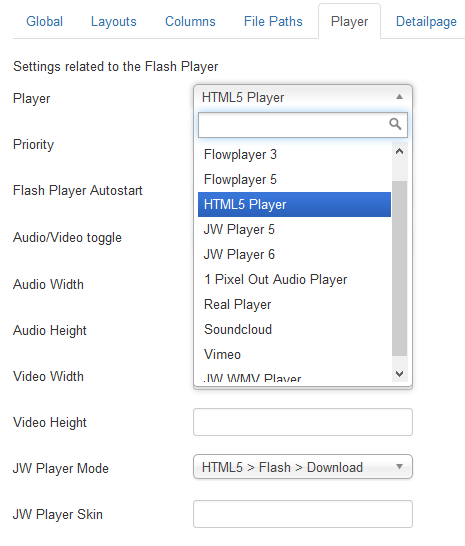Pick Vimeo in the player list
This screenshot has height=546, width=465.
(294, 354)
